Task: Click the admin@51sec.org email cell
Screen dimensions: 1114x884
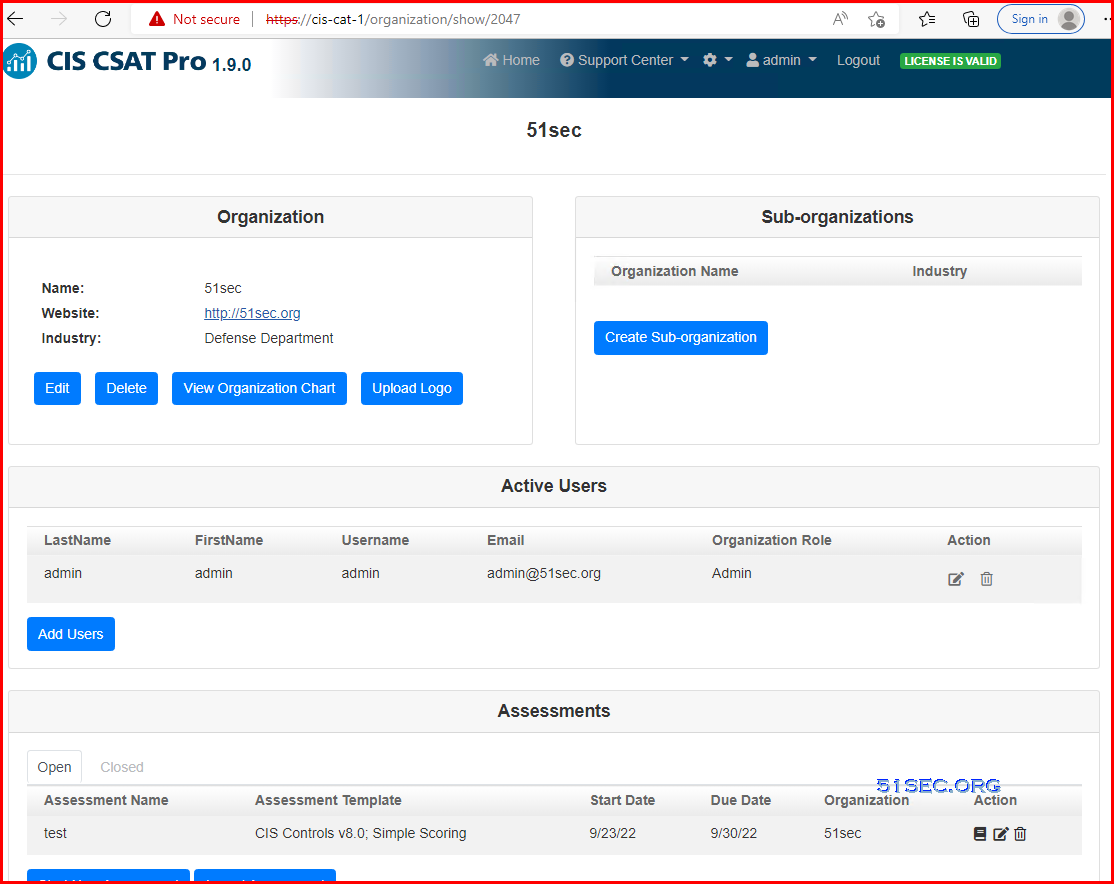Action: 544,573
